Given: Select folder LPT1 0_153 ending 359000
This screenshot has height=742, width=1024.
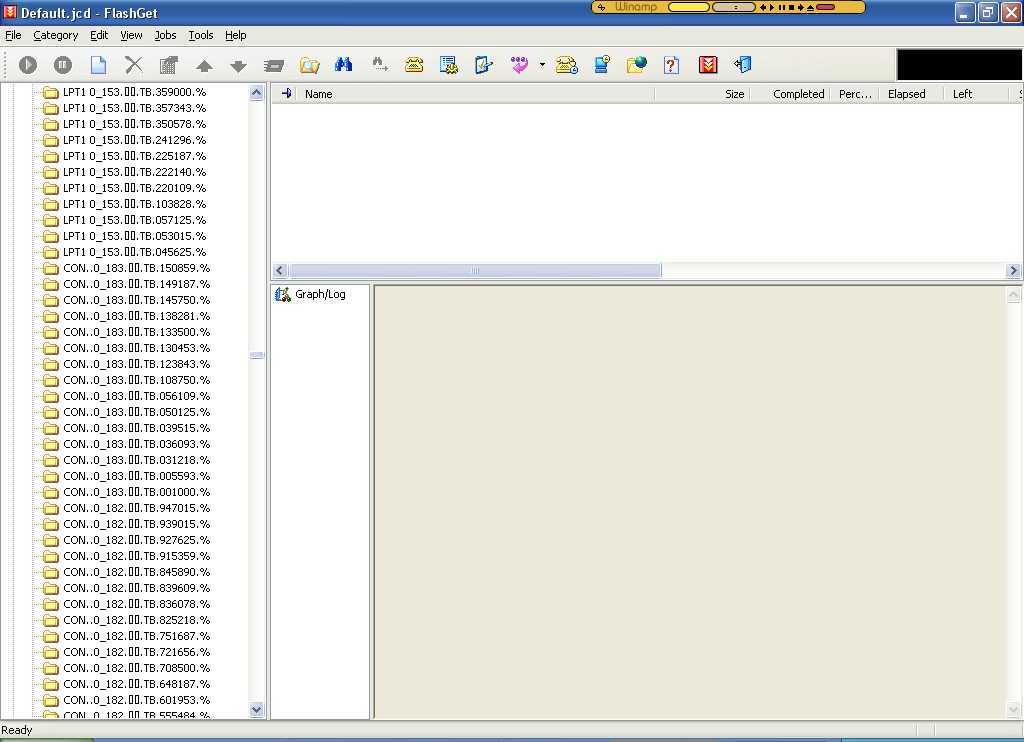Looking at the screenshot, I should pos(134,92).
